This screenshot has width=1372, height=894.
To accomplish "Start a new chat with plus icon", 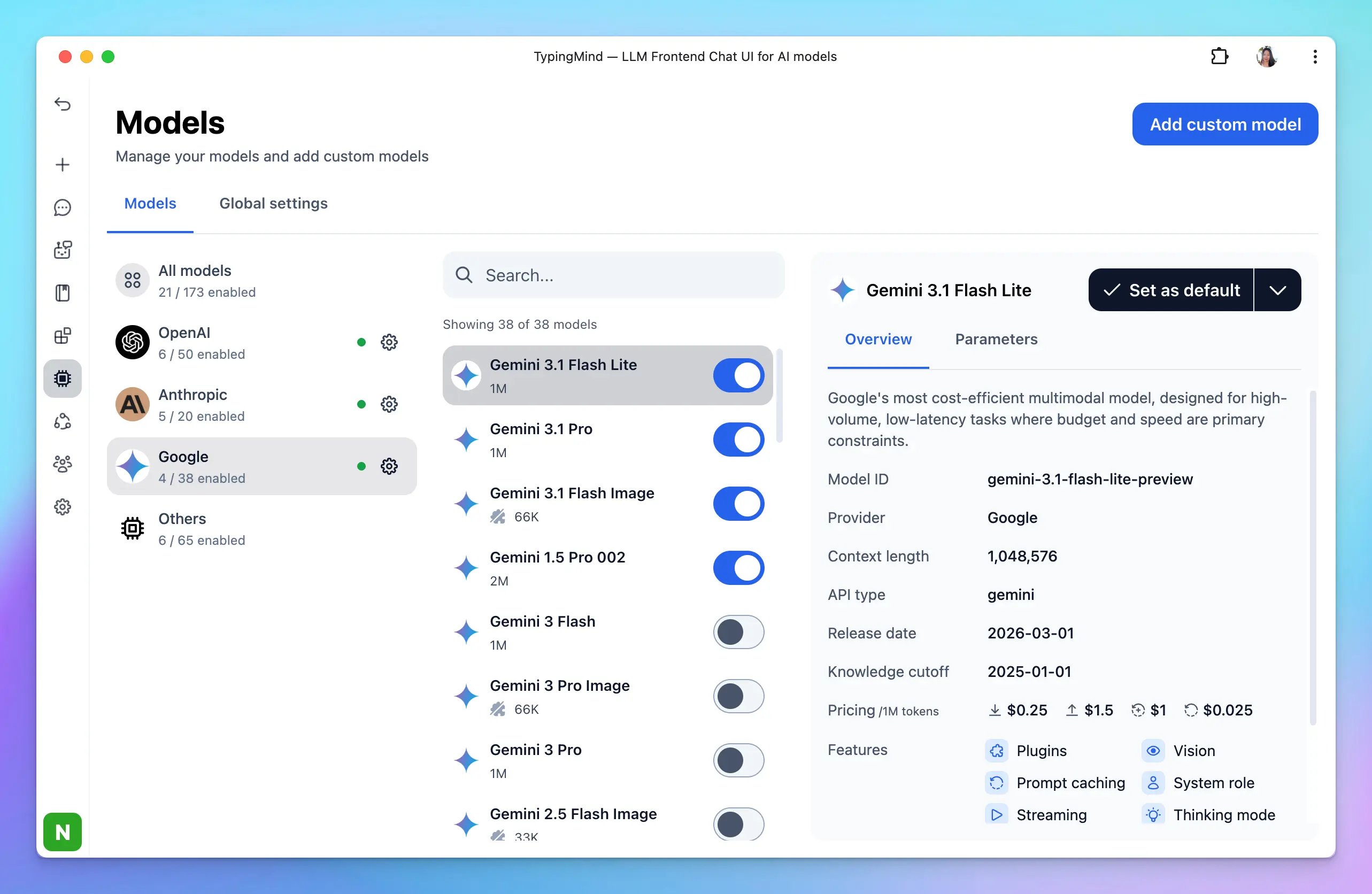I will [x=62, y=165].
